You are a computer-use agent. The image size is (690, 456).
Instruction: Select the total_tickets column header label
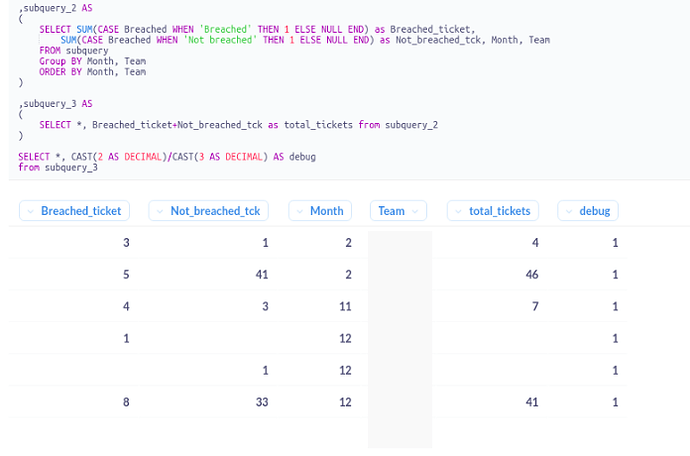point(499,211)
